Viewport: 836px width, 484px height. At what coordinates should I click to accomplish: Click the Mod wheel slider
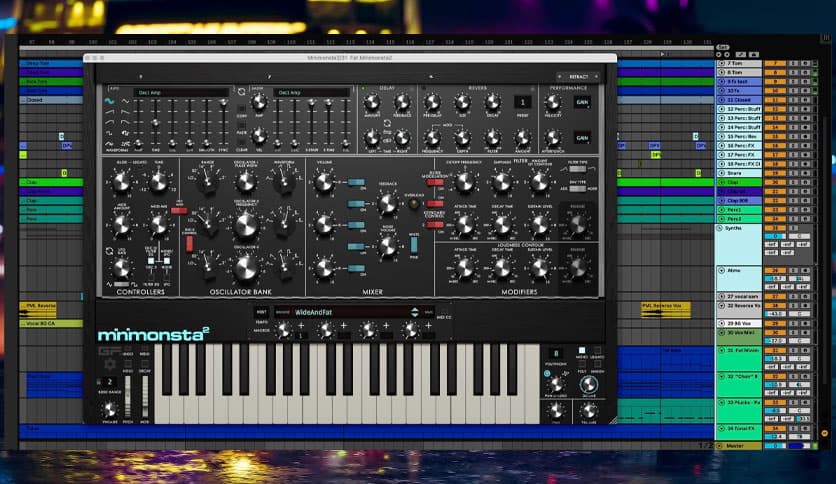pyautogui.click(x=144, y=397)
